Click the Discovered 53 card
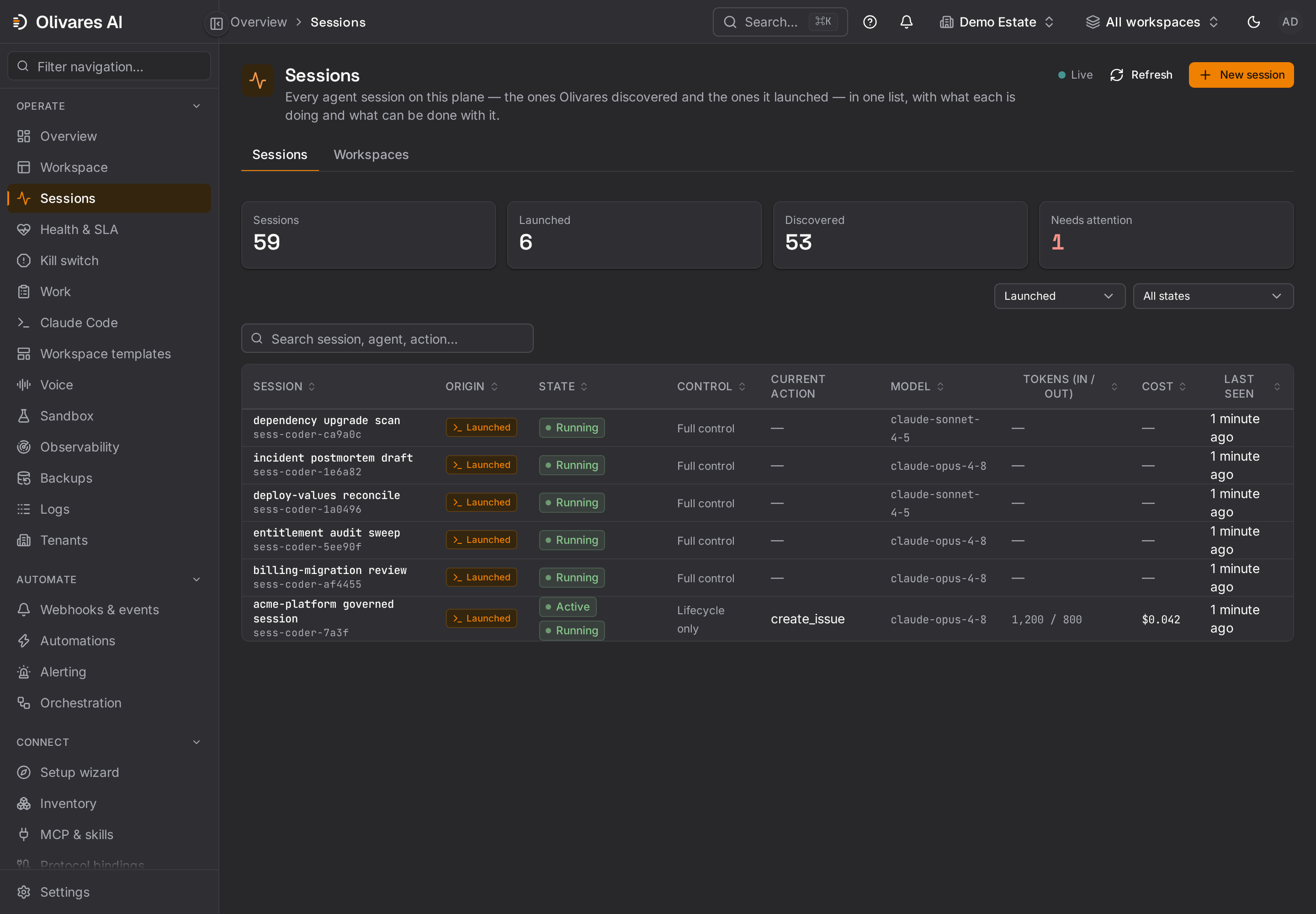Screen dimensions: 1316x914 900,235
